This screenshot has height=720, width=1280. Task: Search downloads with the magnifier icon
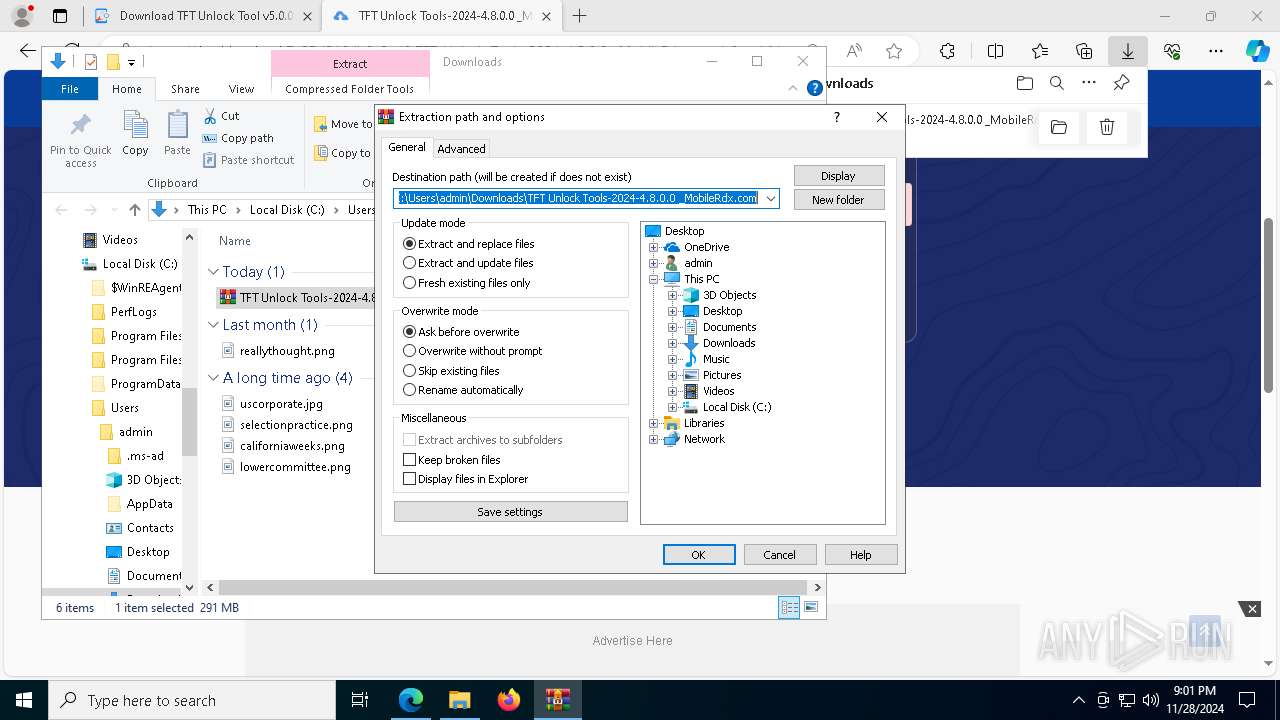[1057, 83]
